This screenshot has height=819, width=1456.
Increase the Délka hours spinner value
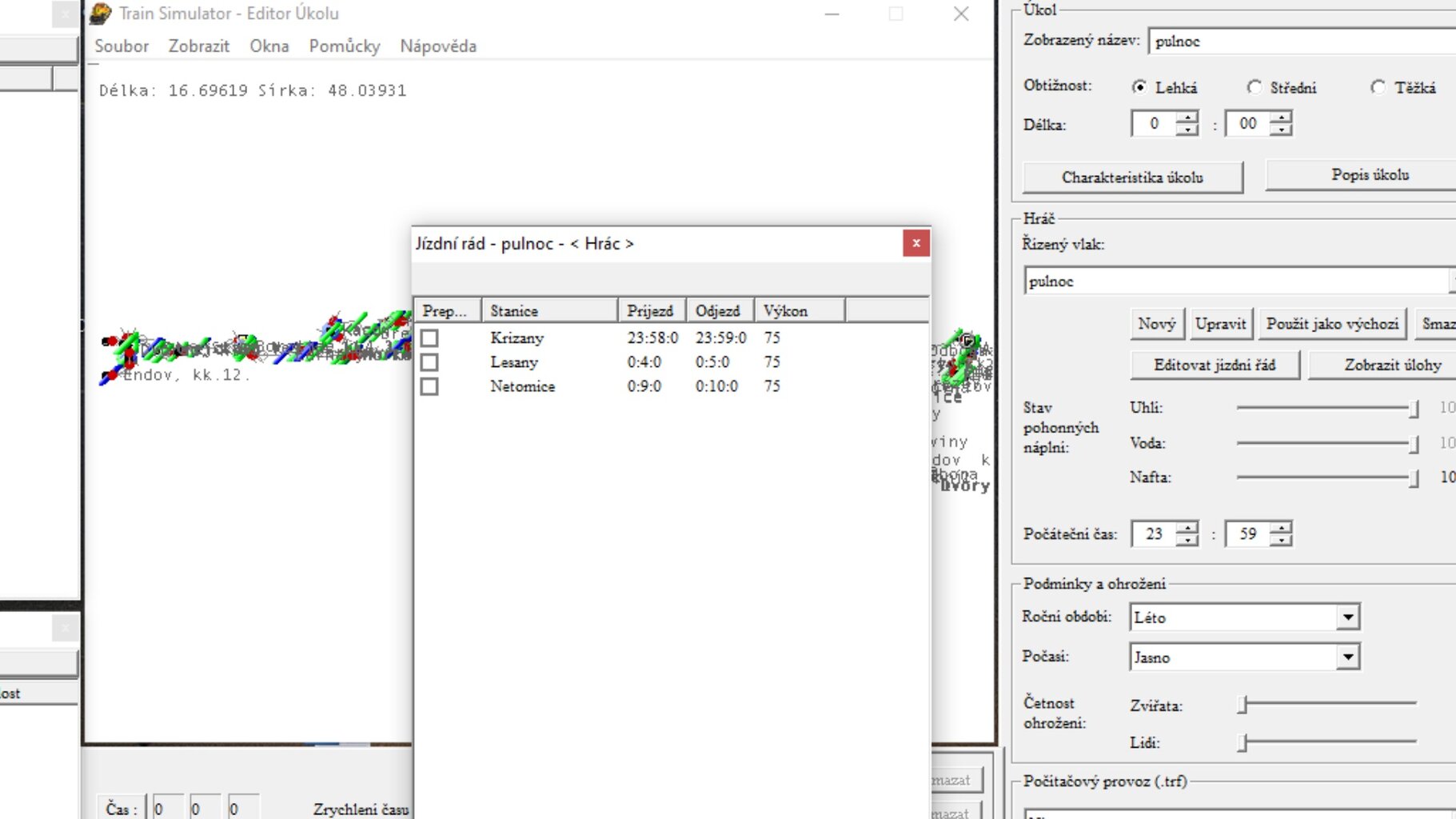(x=1188, y=118)
